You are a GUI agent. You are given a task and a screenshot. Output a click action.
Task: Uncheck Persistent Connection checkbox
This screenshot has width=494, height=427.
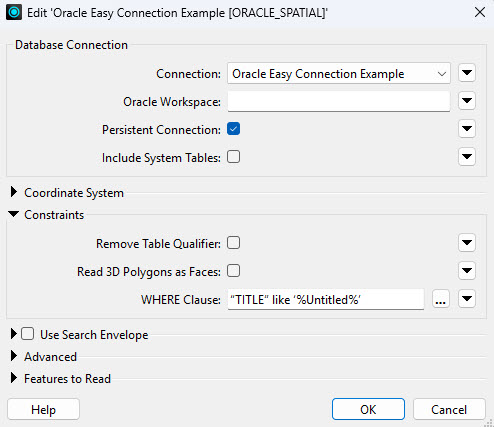coord(233,129)
